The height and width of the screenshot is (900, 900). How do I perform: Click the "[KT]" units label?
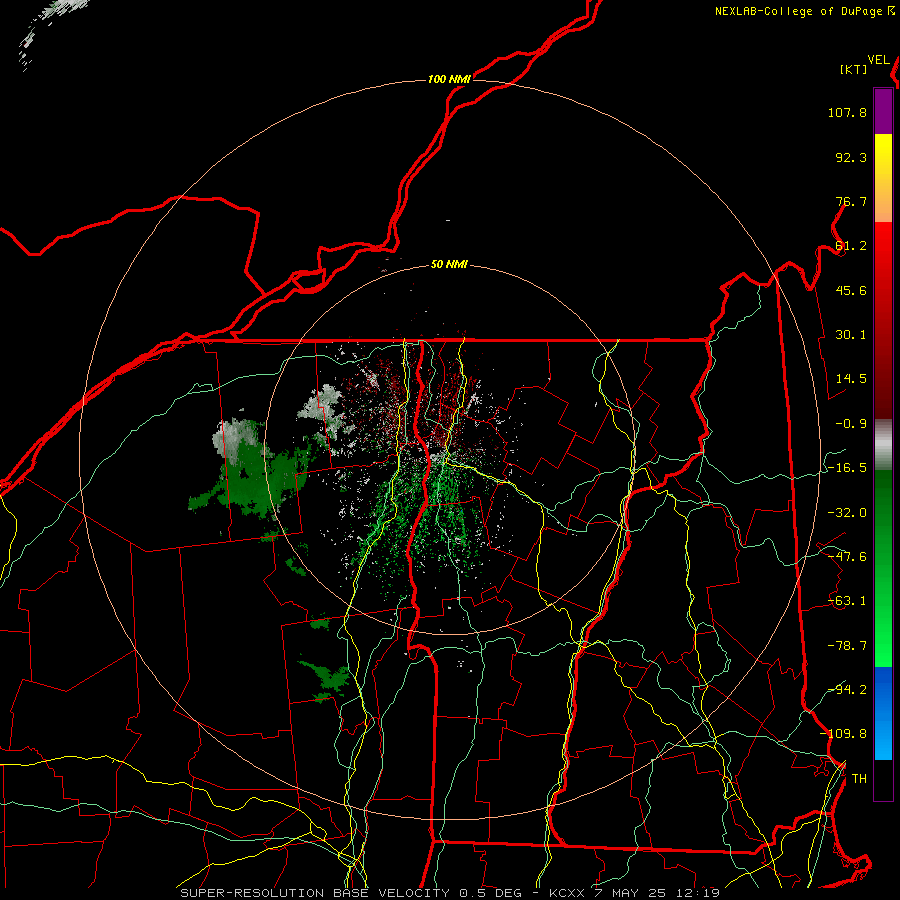click(x=854, y=69)
